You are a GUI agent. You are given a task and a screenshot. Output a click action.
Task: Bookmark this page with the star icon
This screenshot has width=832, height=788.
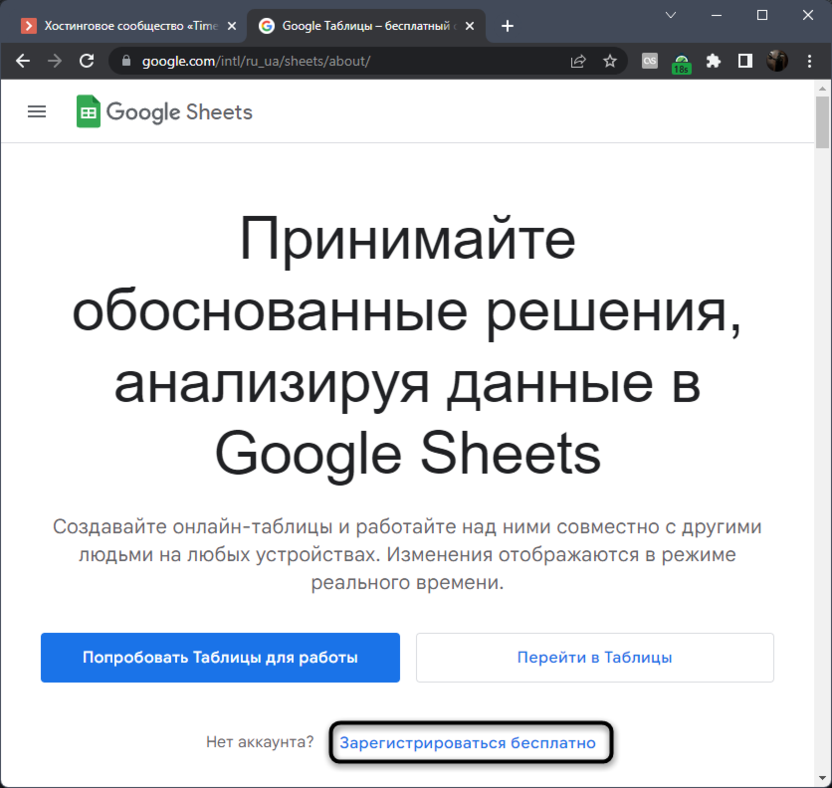point(610,61)
